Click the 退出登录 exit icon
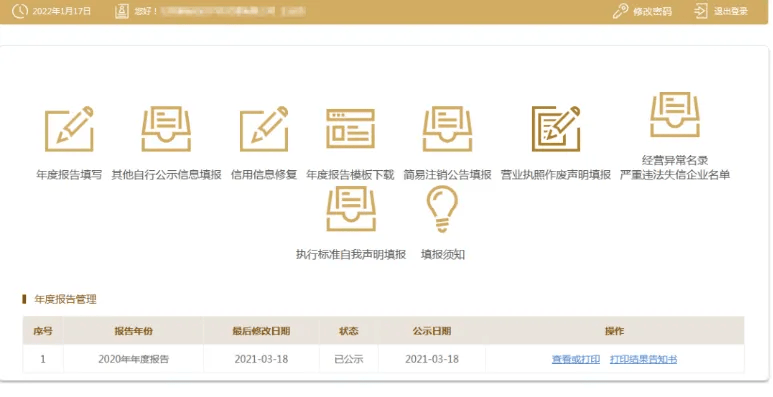 (x=701, y=11)
